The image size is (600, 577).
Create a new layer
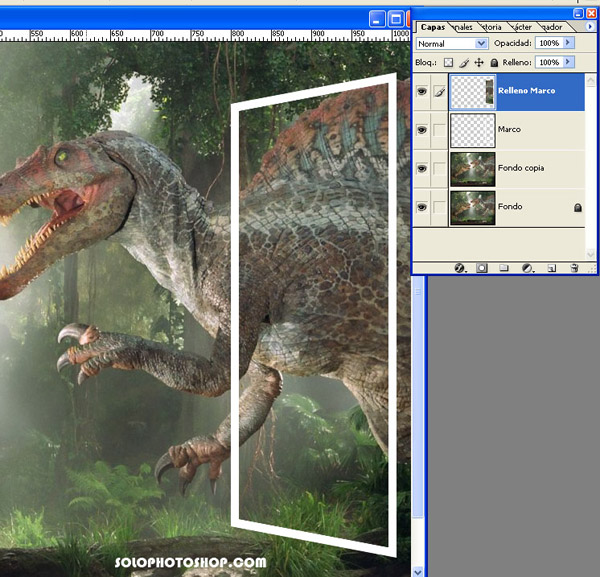coord(551,268)
